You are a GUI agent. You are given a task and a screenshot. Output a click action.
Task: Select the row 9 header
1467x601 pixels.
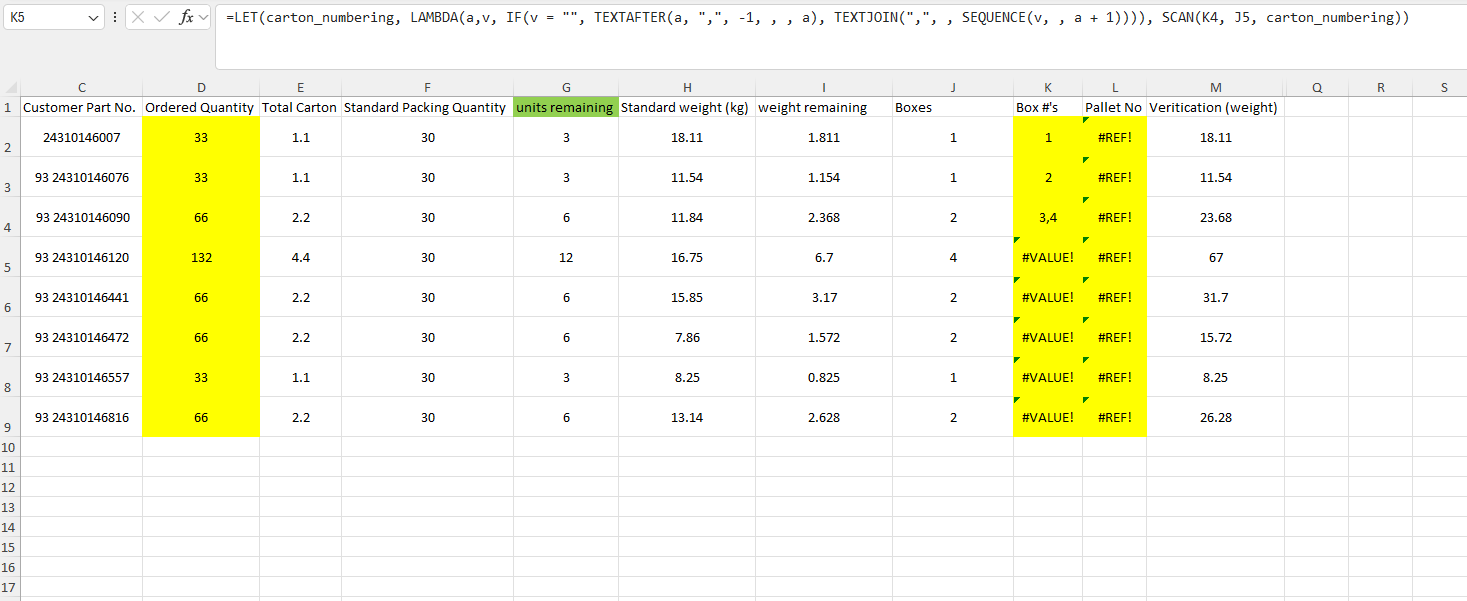pos(10,417)
